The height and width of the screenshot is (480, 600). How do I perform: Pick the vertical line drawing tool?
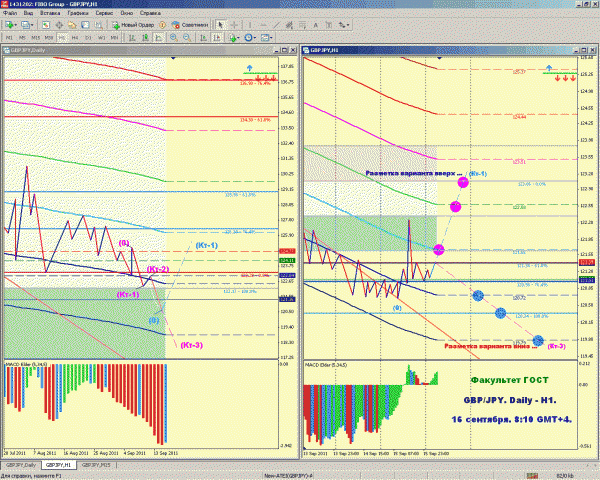click(x=249, y=25)
